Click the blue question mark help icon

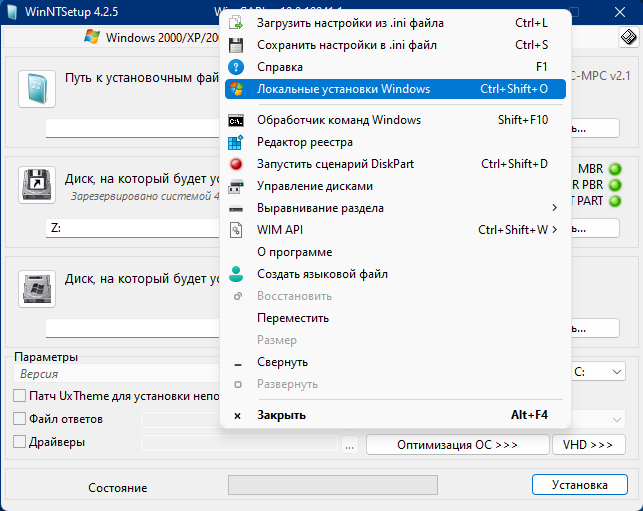pos(236,67)
